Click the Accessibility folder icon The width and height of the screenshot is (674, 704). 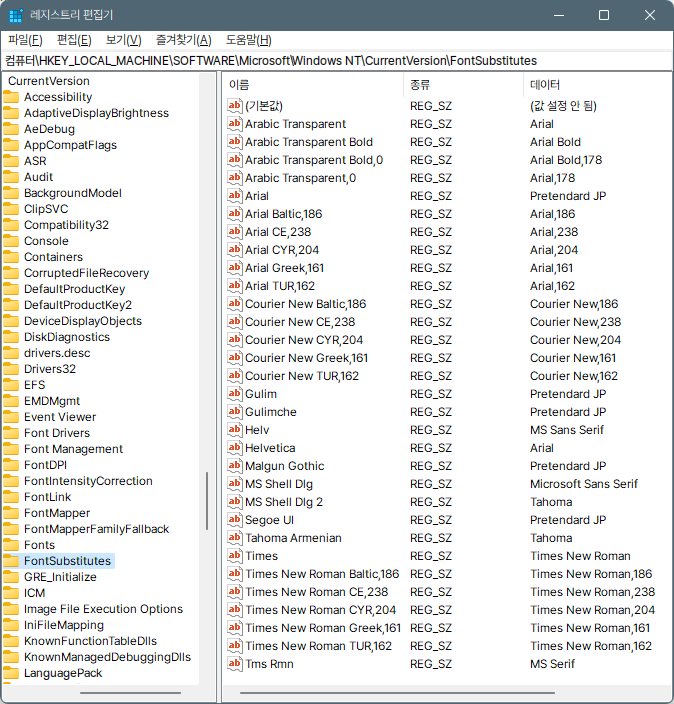[11, 97]
